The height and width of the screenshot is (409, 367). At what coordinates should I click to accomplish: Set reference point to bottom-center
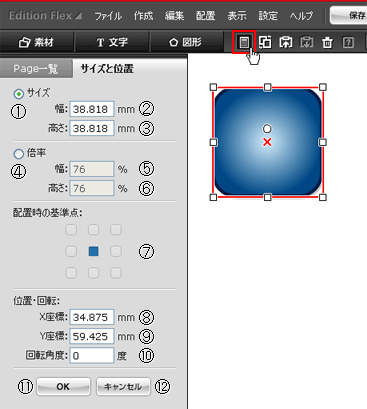93,273
